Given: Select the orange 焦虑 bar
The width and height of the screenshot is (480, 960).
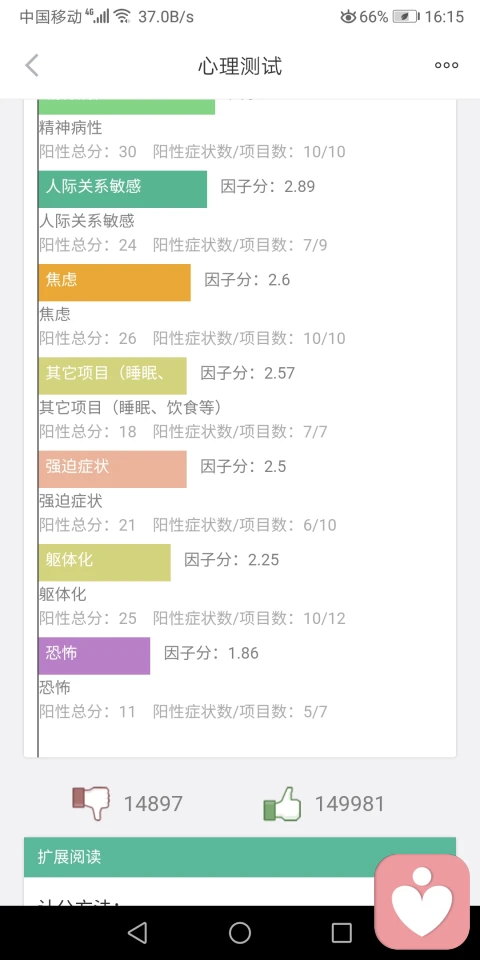Looking at the screenshot, I should coord(114,282).
